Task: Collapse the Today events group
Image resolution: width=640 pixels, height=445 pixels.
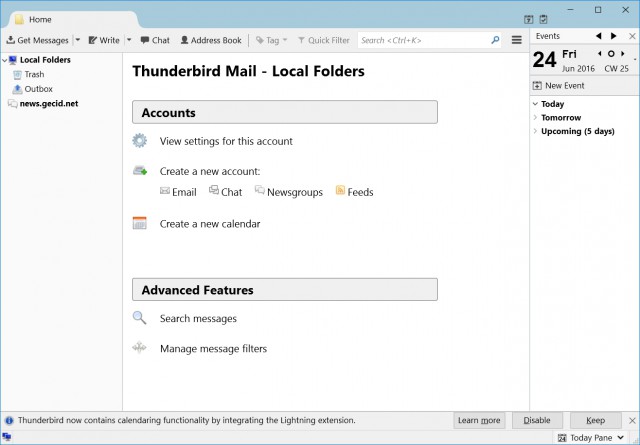Action: tap(535, 104)
